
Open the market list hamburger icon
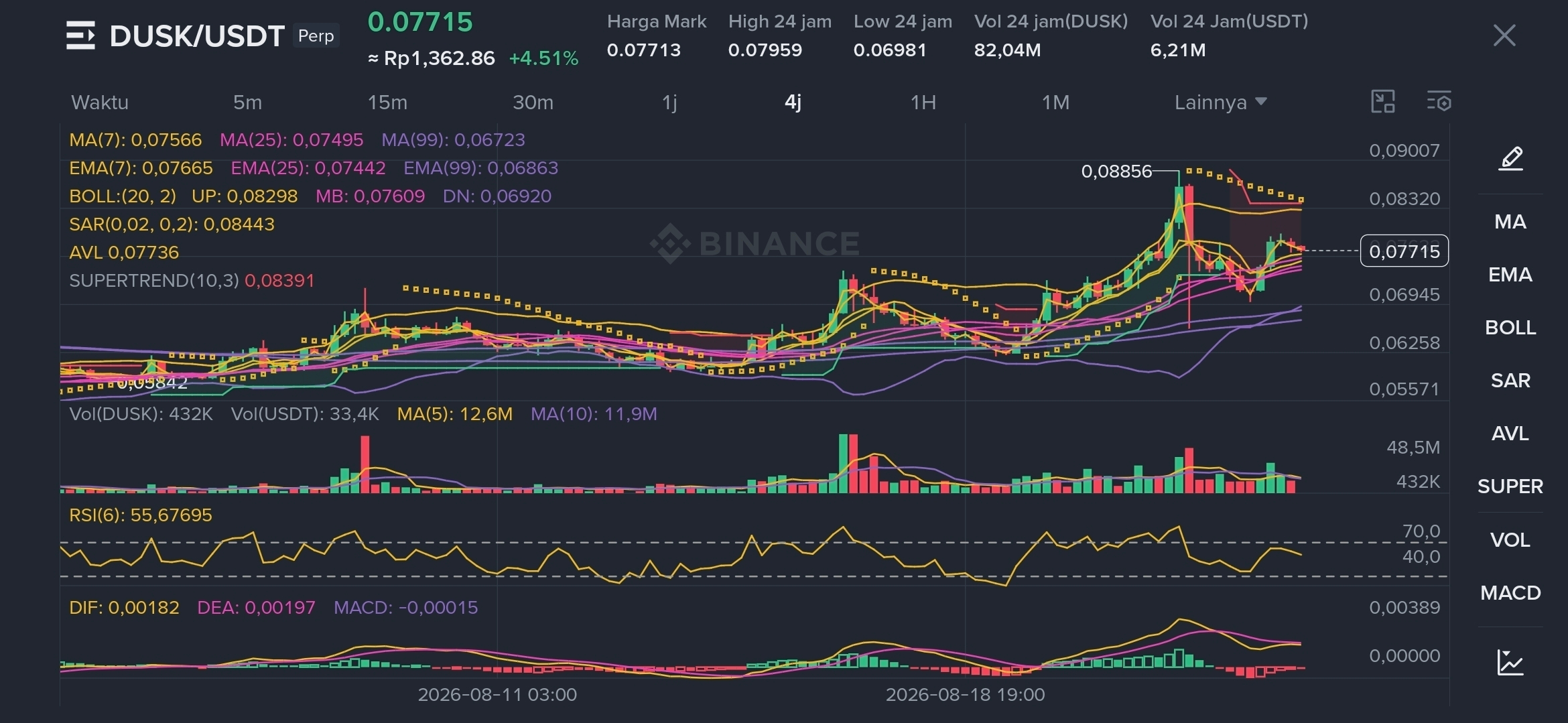[x=80, y=36]
